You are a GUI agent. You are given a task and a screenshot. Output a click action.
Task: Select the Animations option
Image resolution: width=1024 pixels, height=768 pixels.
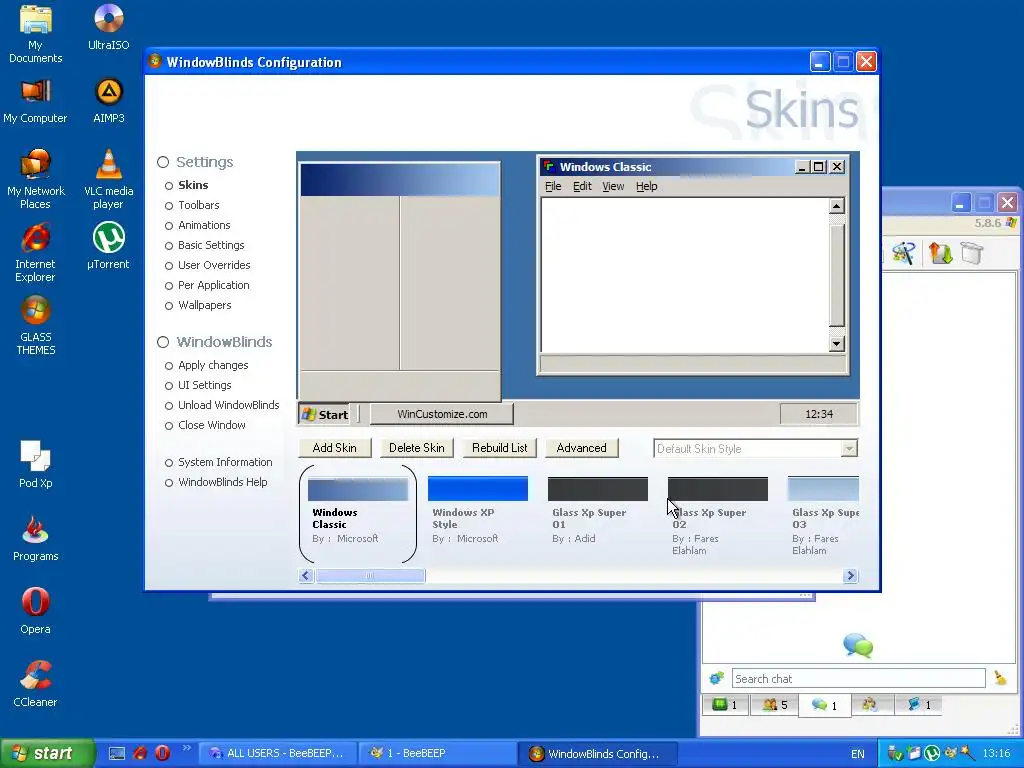tap(204, 225)
